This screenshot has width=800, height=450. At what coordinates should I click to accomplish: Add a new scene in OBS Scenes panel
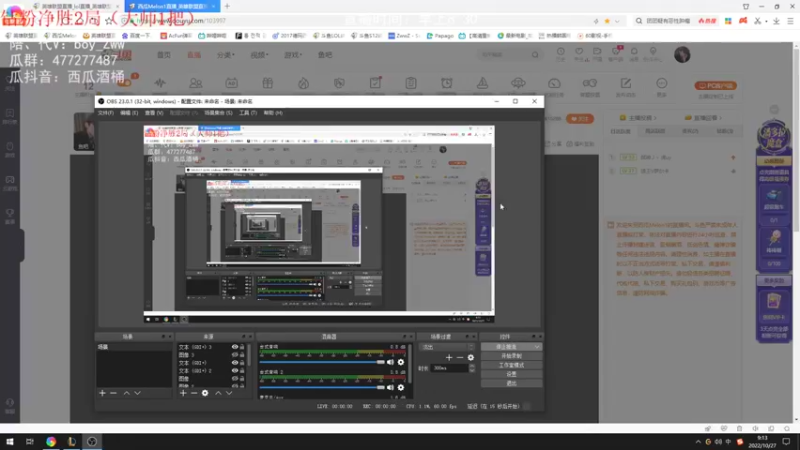102,393
